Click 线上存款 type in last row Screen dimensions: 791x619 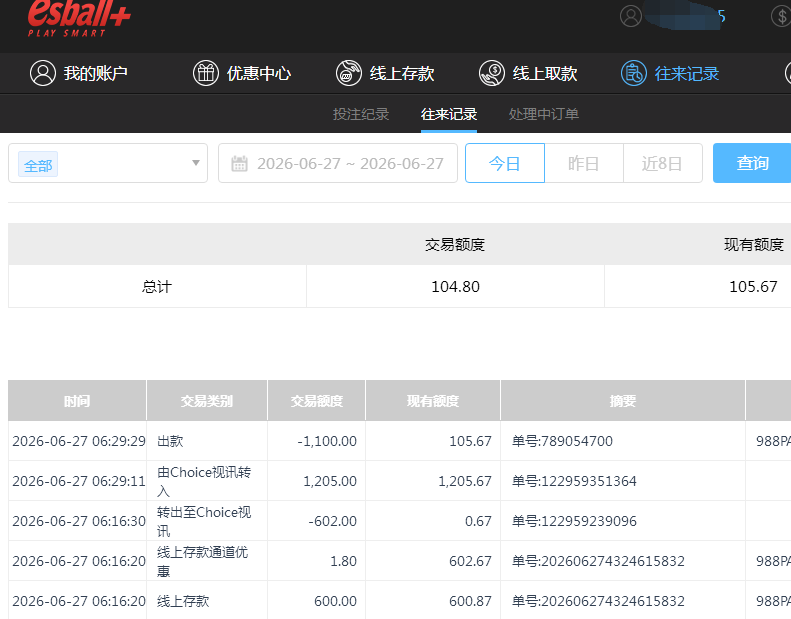click(183, 601)
